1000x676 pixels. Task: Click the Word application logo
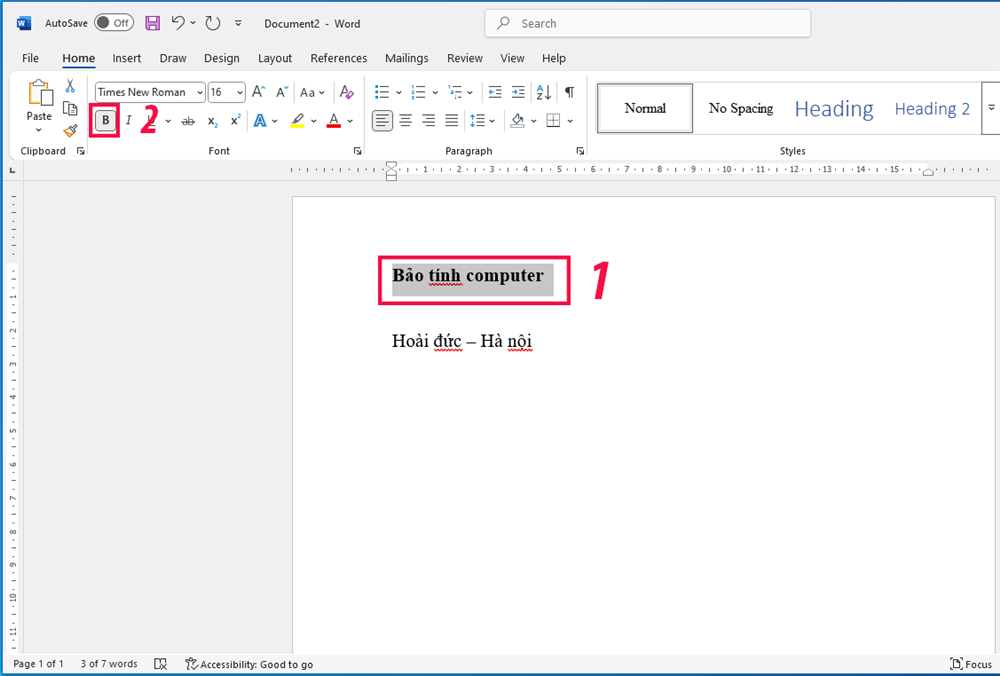pyautogui.click(x=24, y=24)
